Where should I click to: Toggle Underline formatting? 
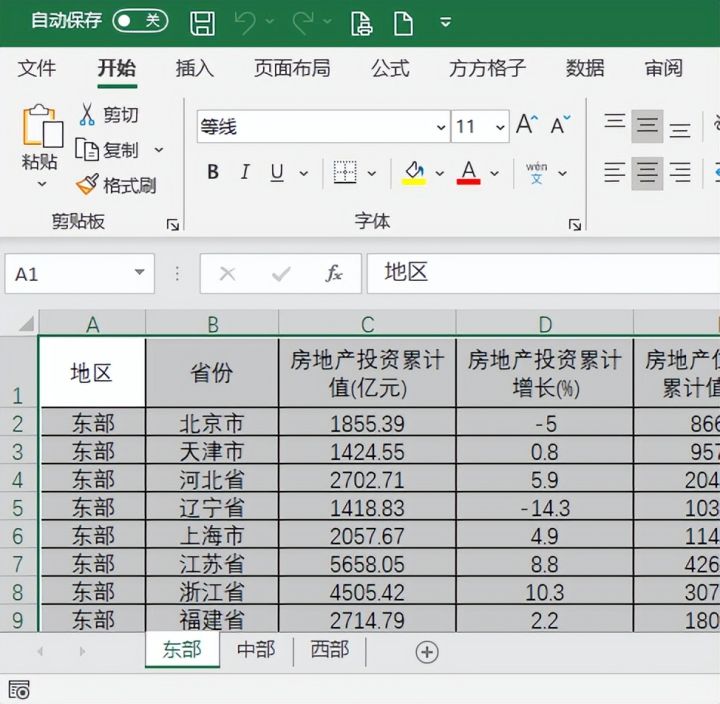(277, 173)
